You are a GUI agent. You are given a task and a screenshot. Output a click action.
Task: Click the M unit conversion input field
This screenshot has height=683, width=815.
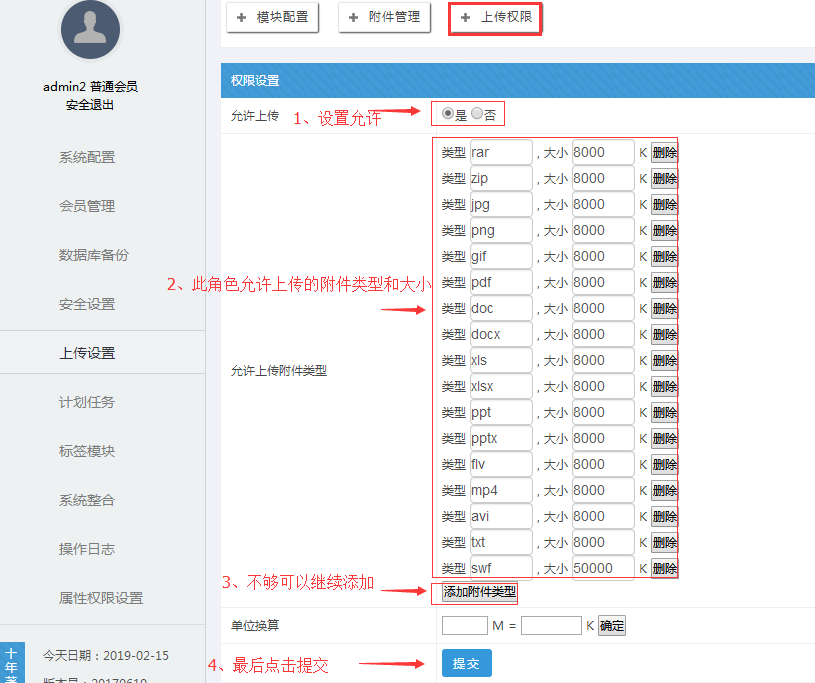464,625
